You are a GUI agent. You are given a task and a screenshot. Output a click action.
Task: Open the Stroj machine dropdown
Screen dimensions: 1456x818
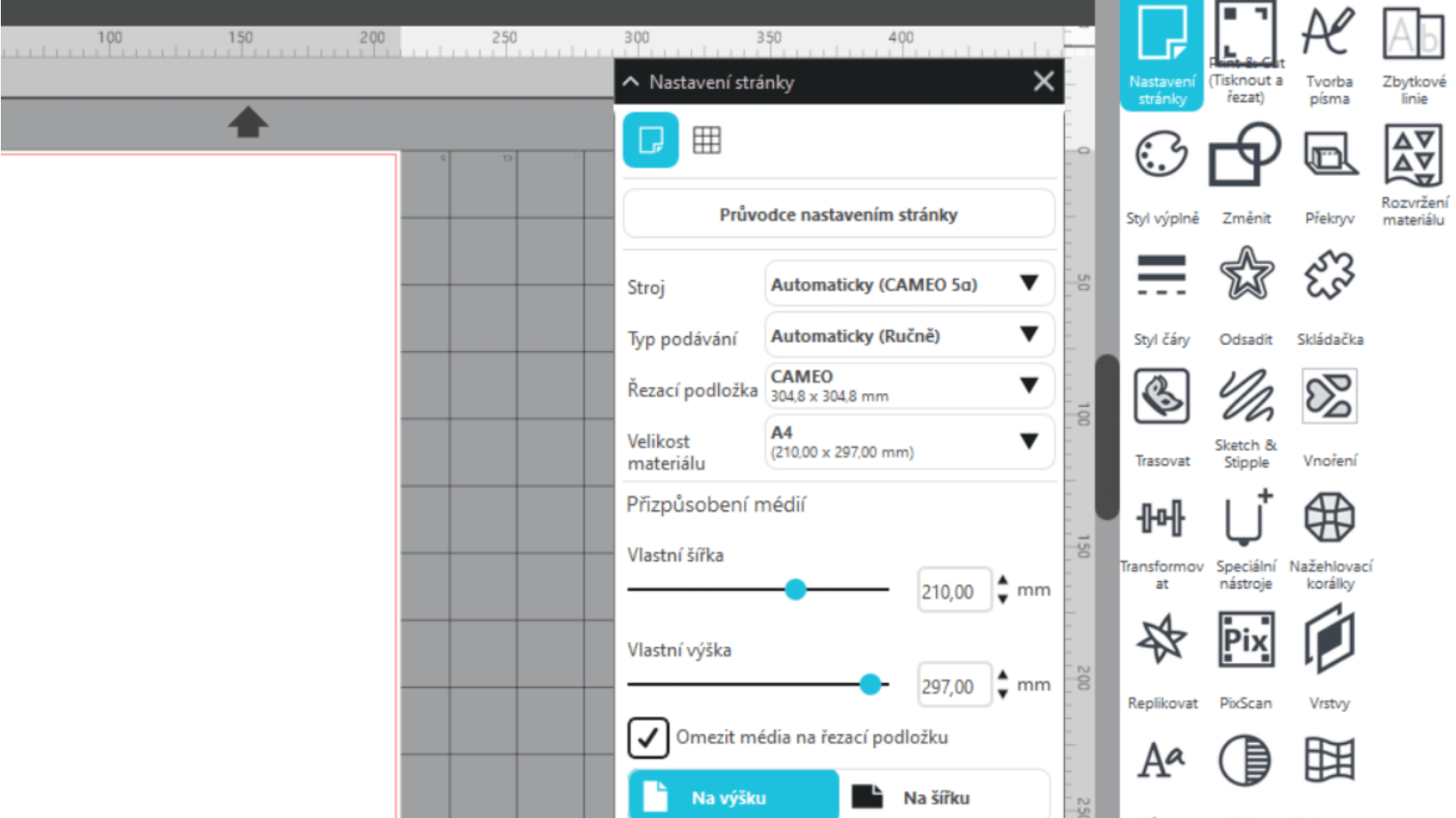pyautogui.click(x=909, y=285)
